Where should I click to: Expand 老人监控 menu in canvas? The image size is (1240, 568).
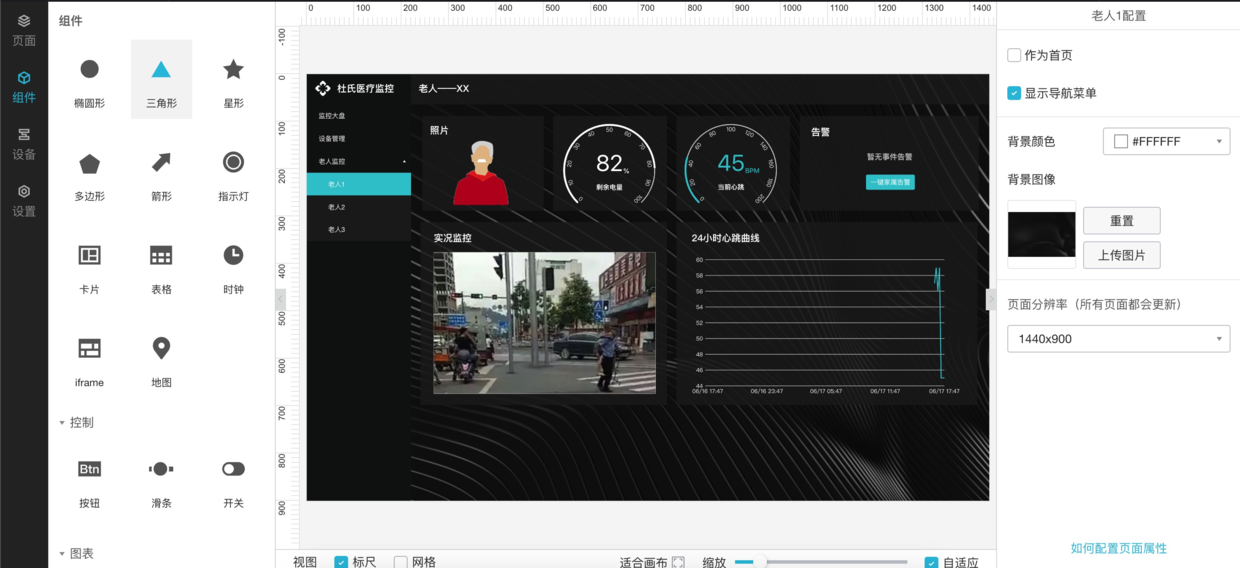tap(359, 161)
